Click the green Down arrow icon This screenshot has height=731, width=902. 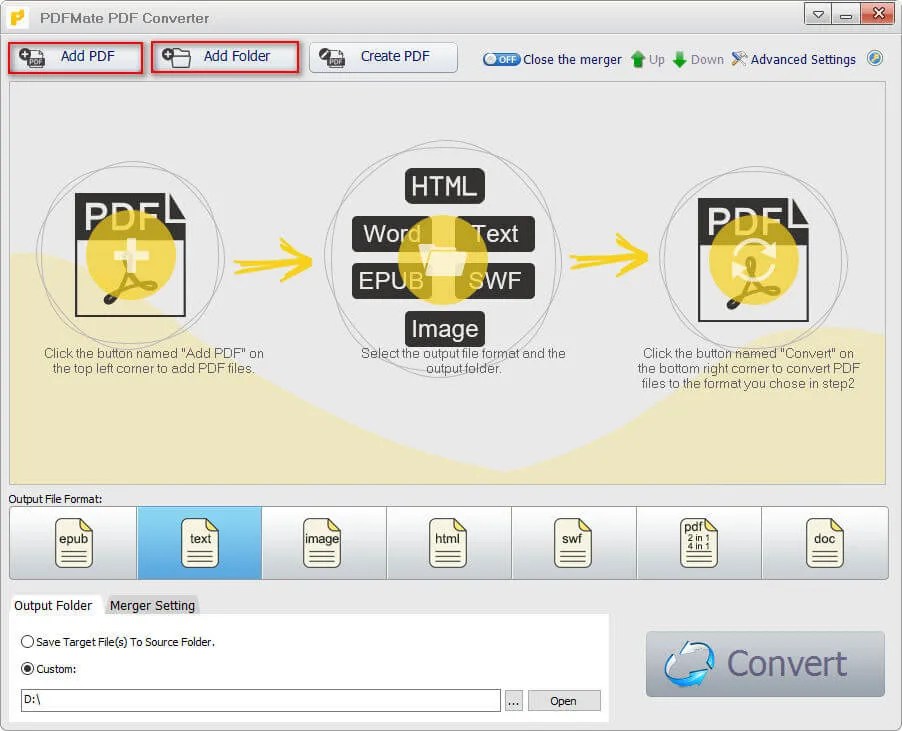click(x=681, y=59)
